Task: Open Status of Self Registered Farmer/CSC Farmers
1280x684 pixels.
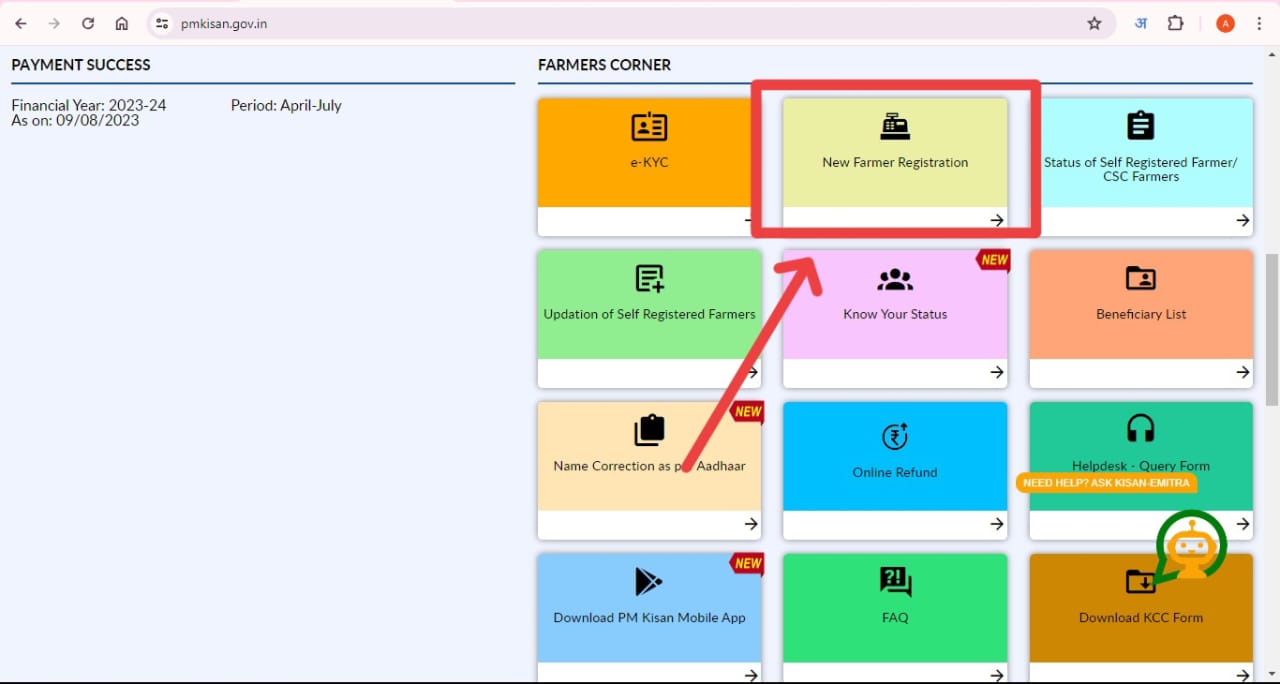Action: tap(1141, 169)
